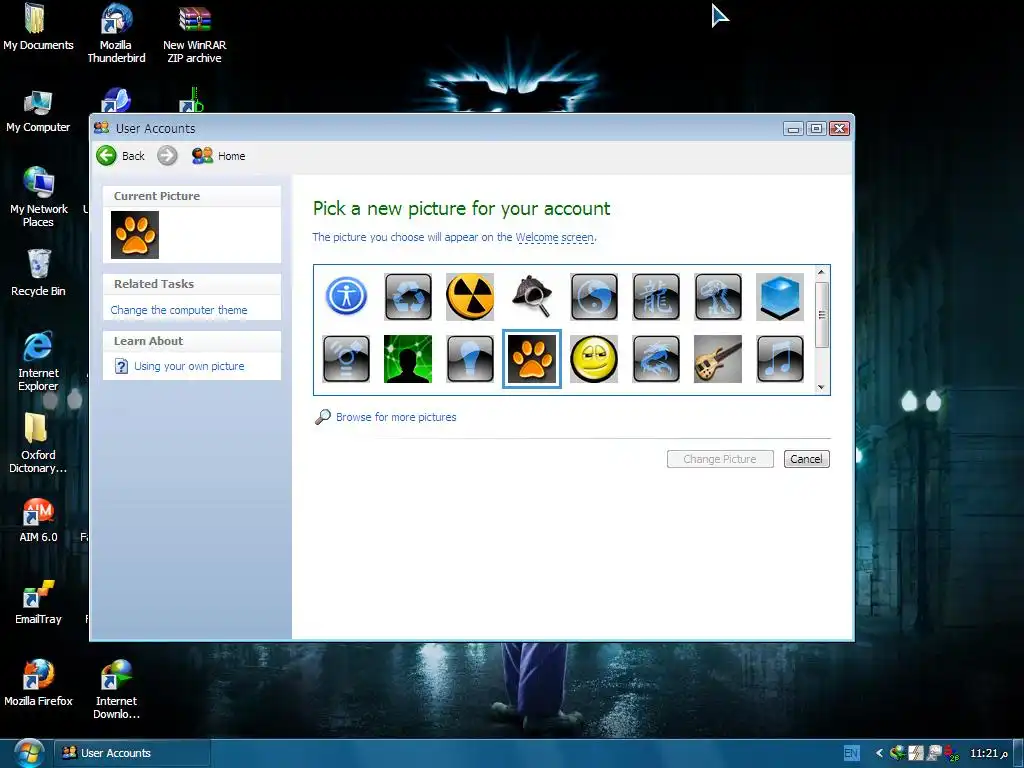Choose the blue dragon account picture
This screenshot has height=768, width=1024.
(x=656, y=359)
